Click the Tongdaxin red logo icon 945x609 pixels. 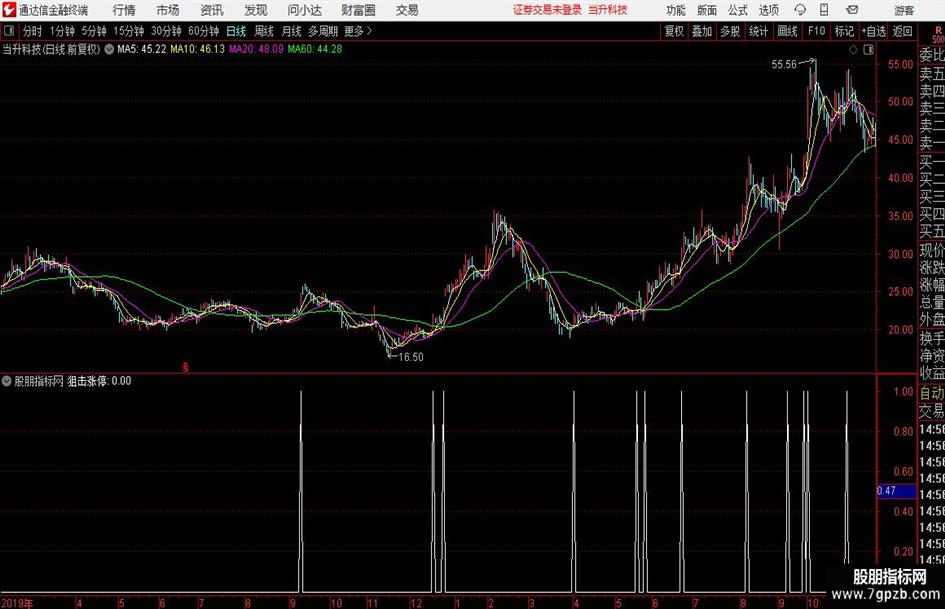pyautogui.click(x=9, y=10)
